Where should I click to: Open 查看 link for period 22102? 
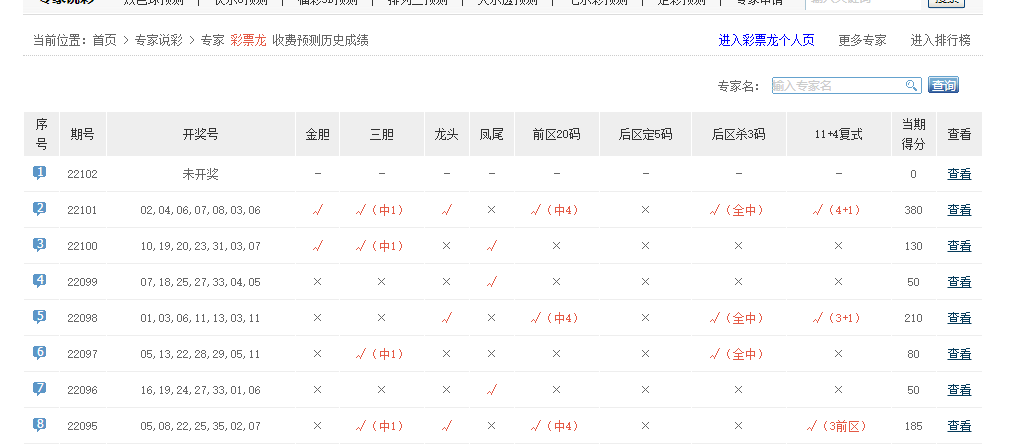tap(959, 174)
